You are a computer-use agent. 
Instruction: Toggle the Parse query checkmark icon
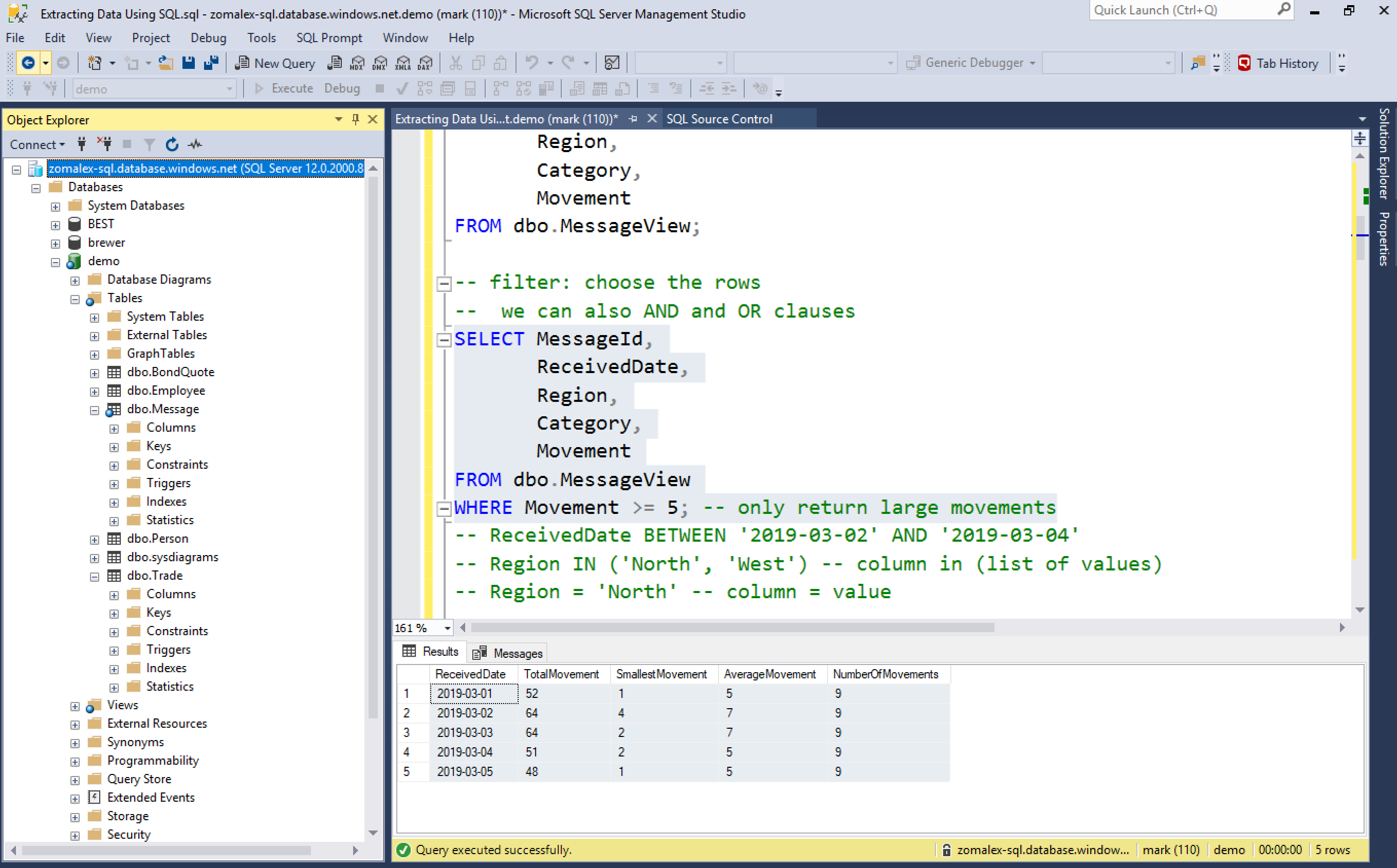[x=401, y=88]
